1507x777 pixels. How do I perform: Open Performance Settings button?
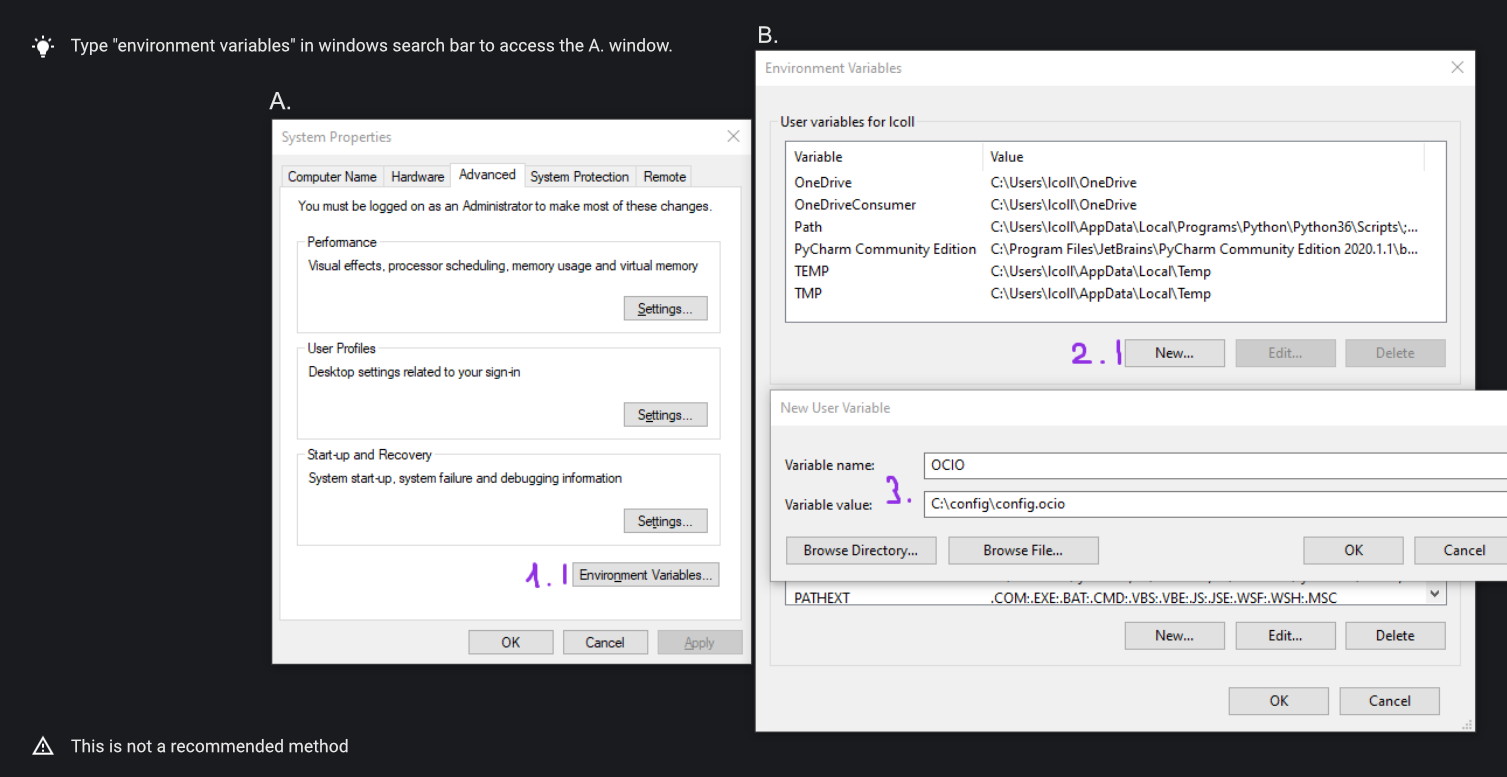665,308
